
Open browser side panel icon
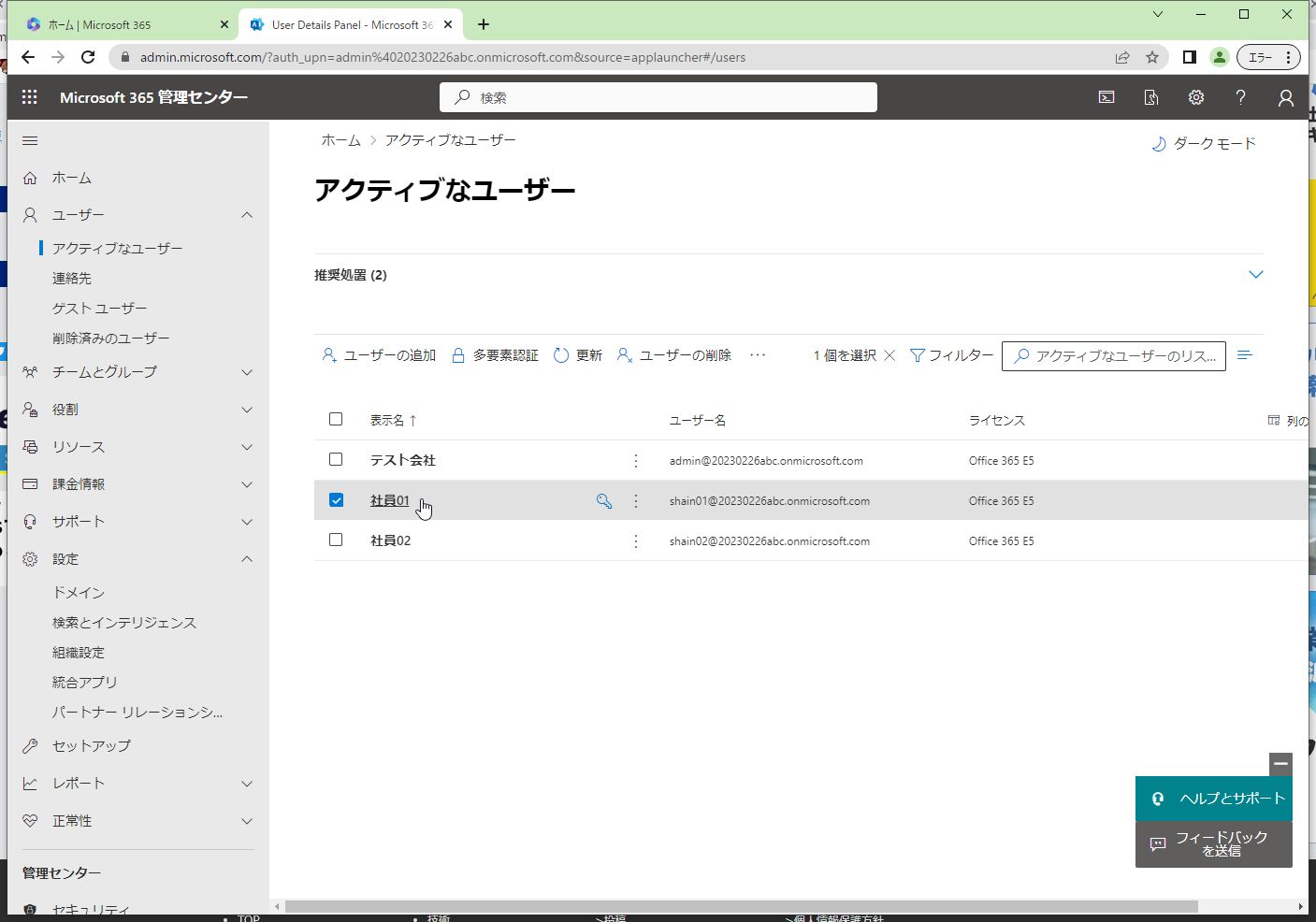(x=1190, y=57)
